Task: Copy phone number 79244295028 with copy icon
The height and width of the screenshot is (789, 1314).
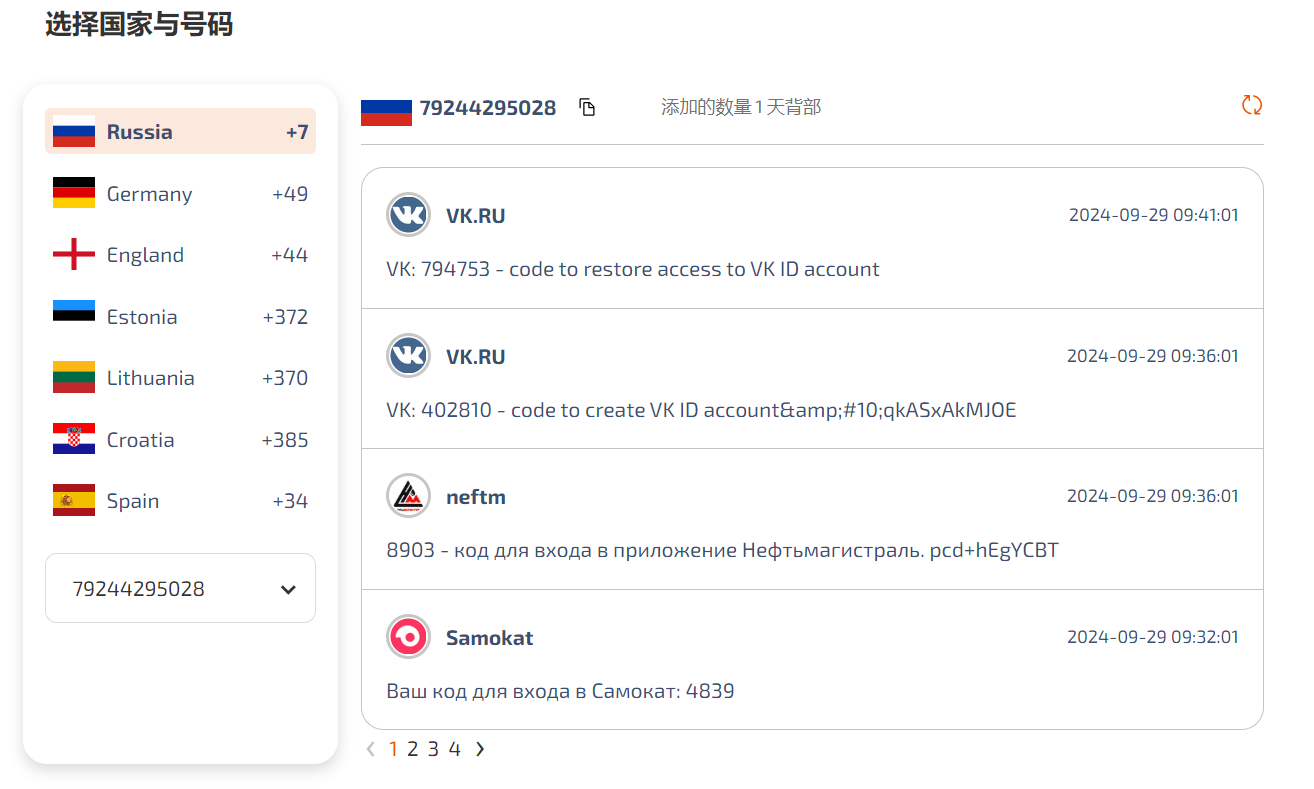Action: click(x=587, y=107)
